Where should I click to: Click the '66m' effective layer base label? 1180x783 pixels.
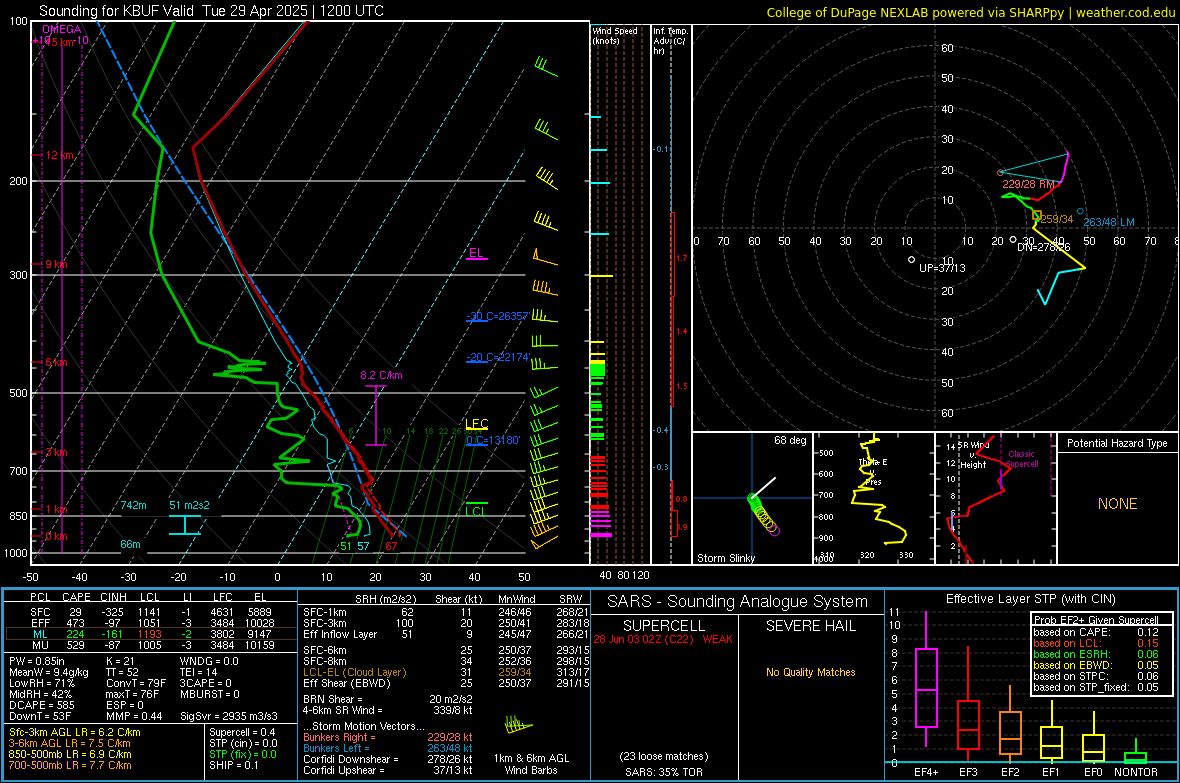[x=130, y=544]
